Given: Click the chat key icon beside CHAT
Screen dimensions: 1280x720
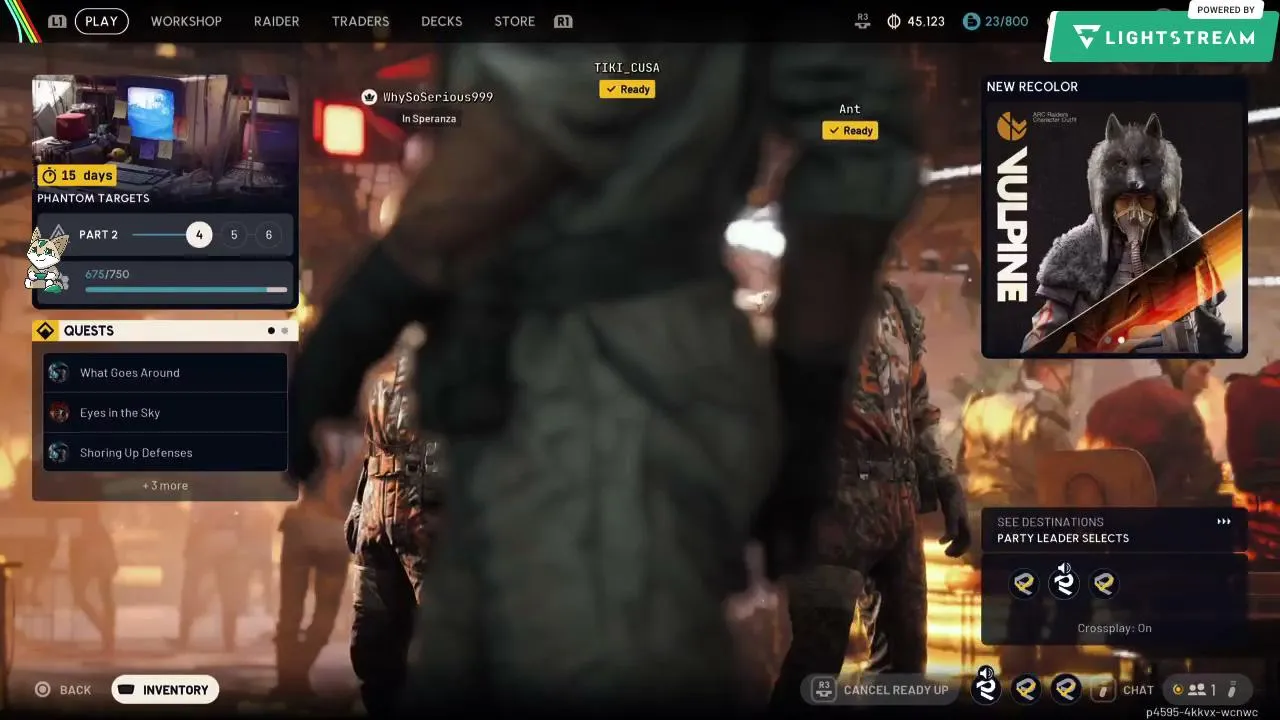Looking at the screenshot, I should pos(1103,690).
